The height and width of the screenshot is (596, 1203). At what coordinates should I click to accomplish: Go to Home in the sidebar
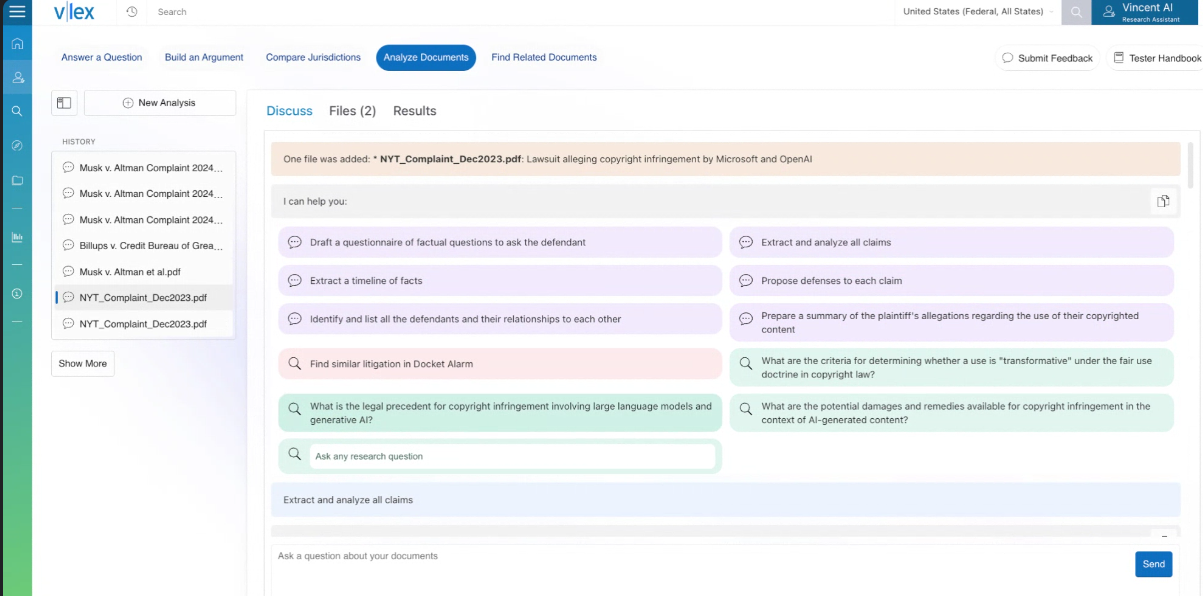point(16,44)
